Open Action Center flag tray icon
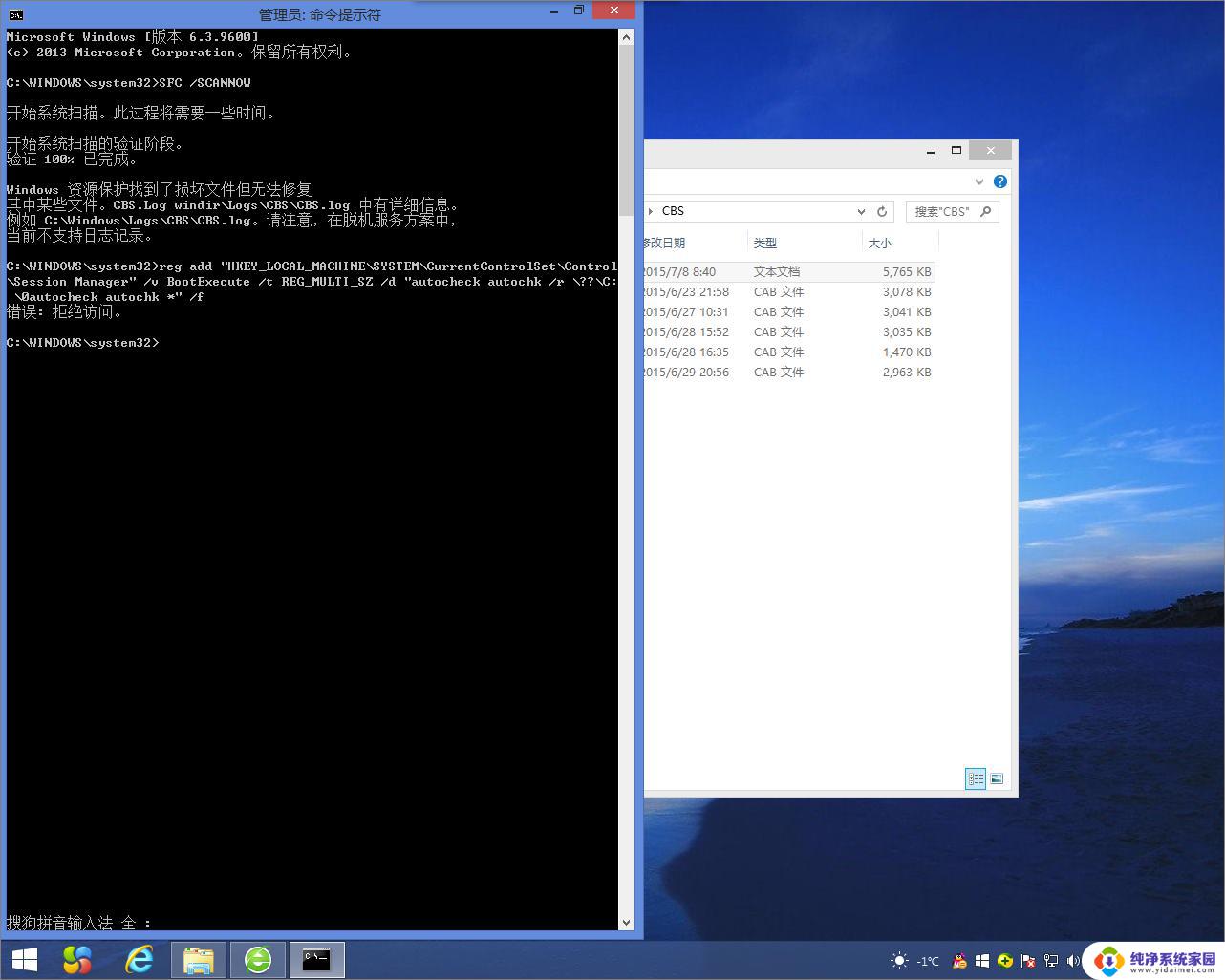The width and height of the screenshot is (1225, 980). 1028,961
